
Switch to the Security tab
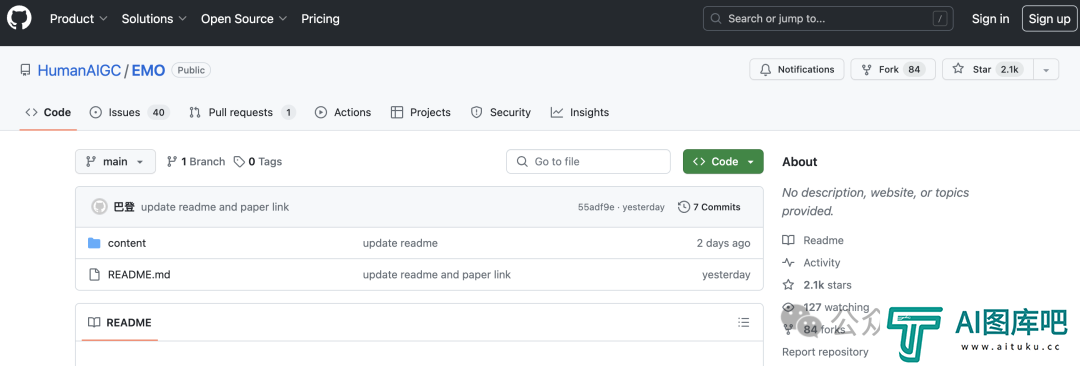[x=501, y=112]
